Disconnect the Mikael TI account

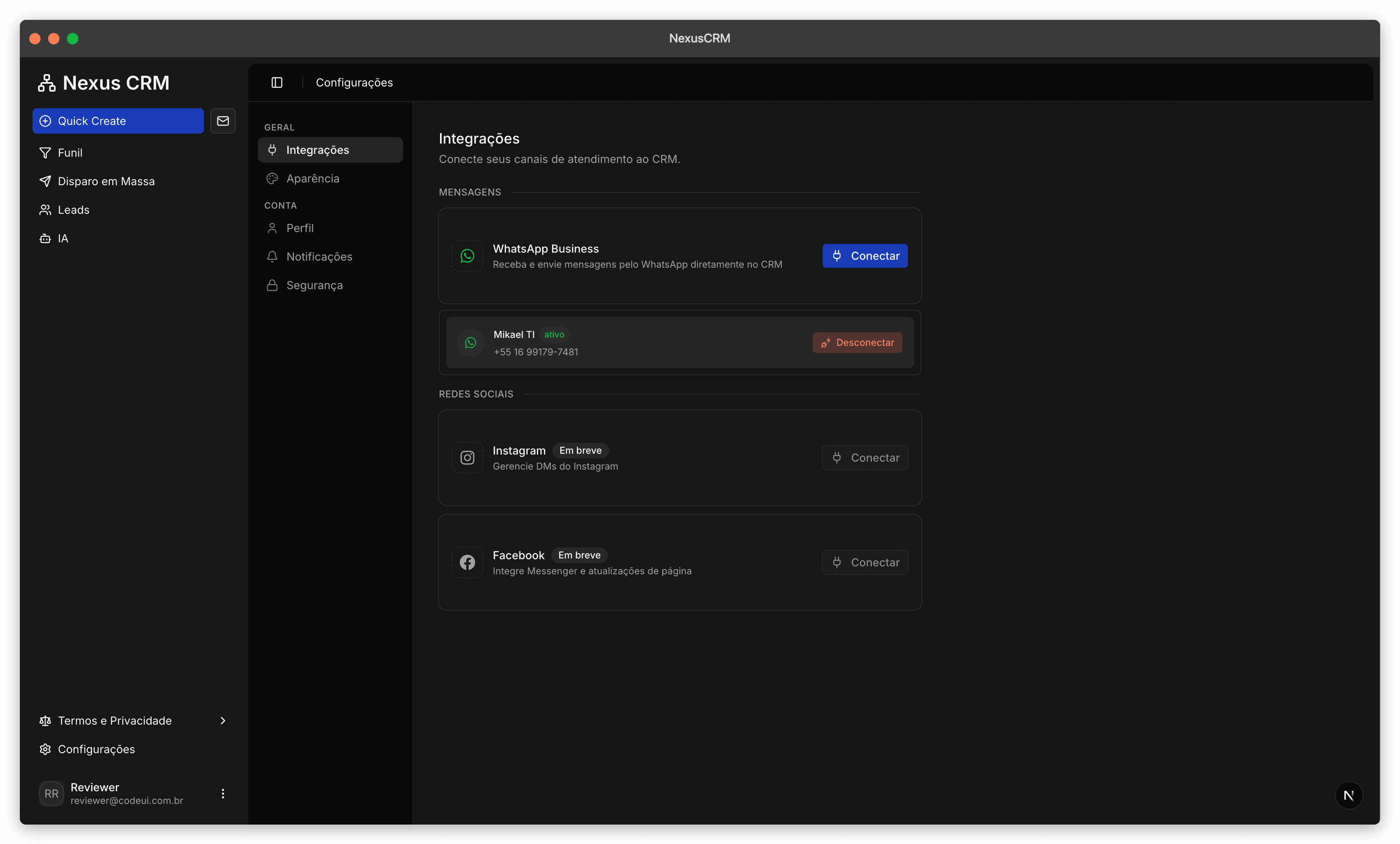pos(857,343)
